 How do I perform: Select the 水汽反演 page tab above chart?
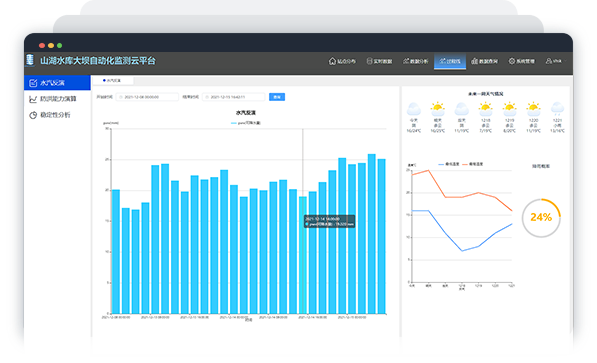[113, 80]
